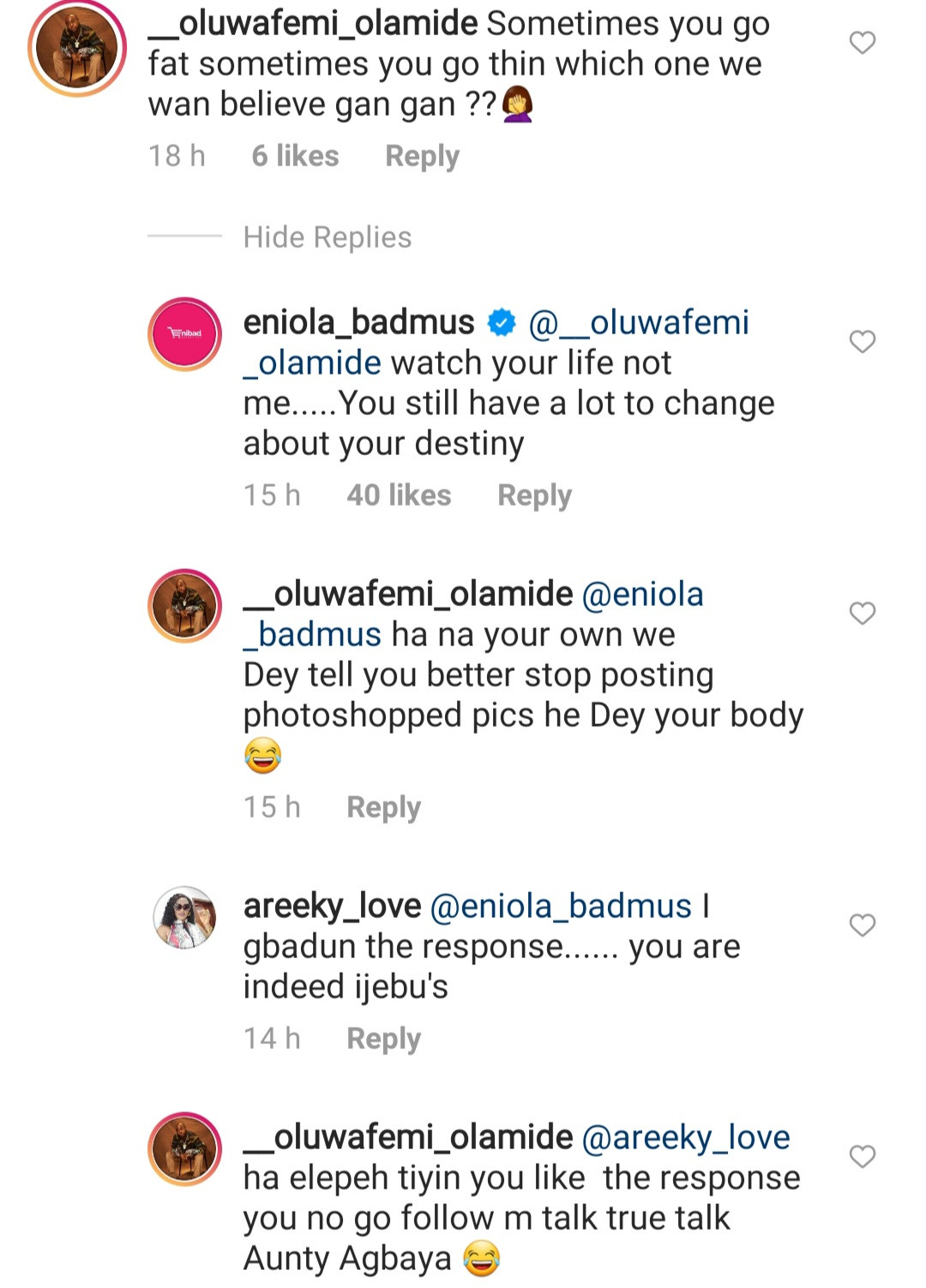Like the reply about photoshopped pics
This screenshot has width=926, height=1288.
862,613
